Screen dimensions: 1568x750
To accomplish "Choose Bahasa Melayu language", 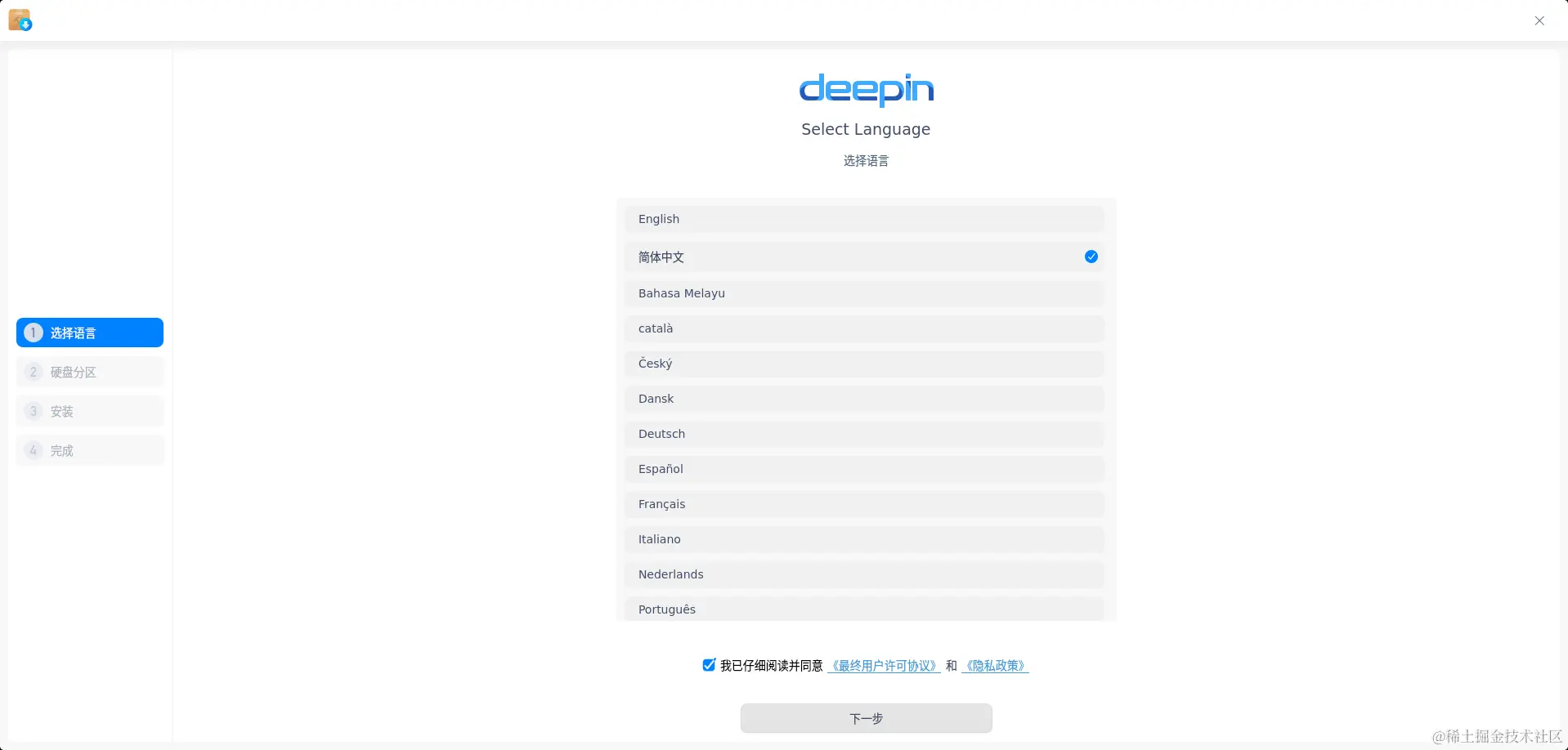I will point(865,293).
